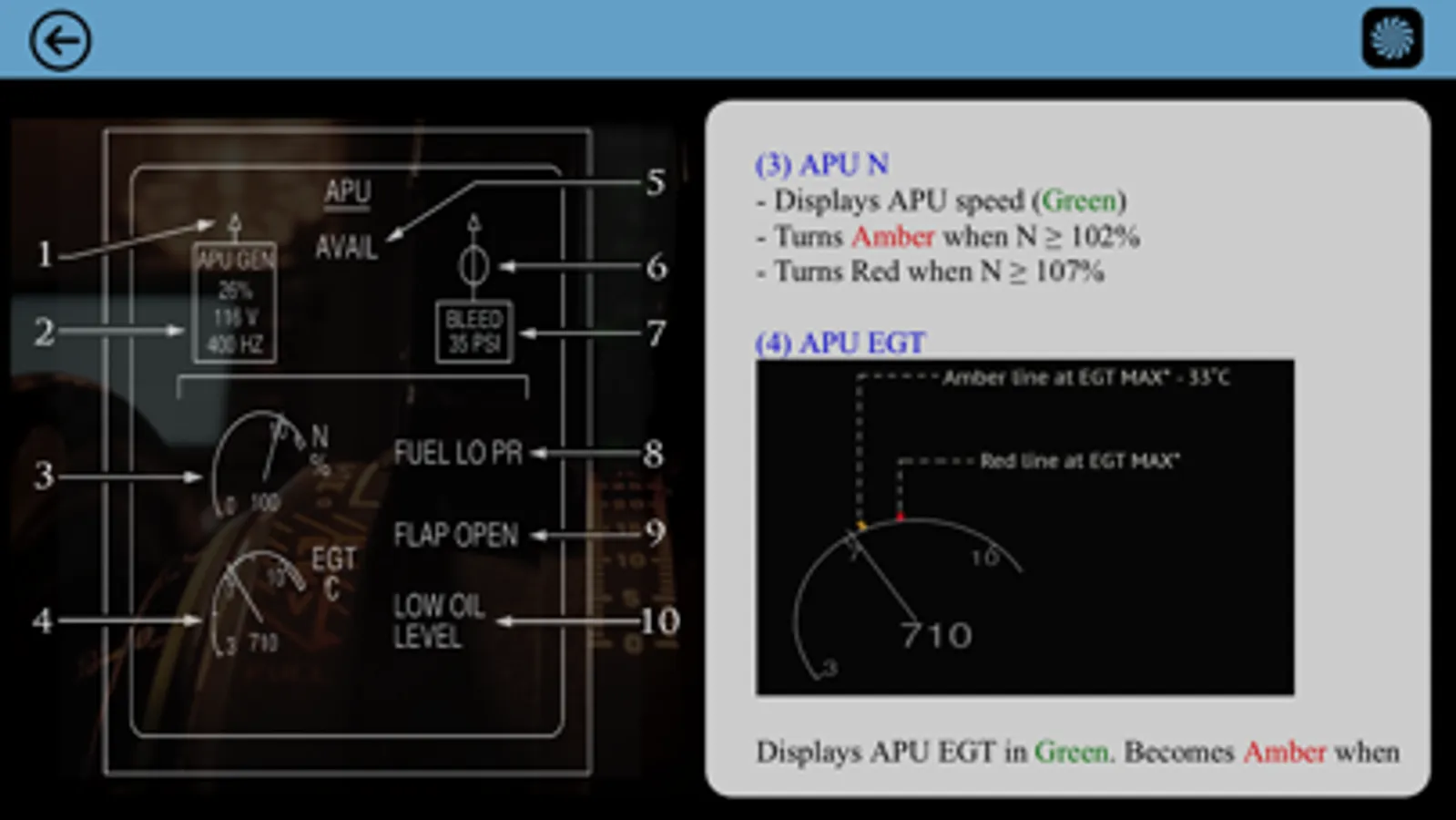Click the EGT C gauge in diagram

point(282,601)
